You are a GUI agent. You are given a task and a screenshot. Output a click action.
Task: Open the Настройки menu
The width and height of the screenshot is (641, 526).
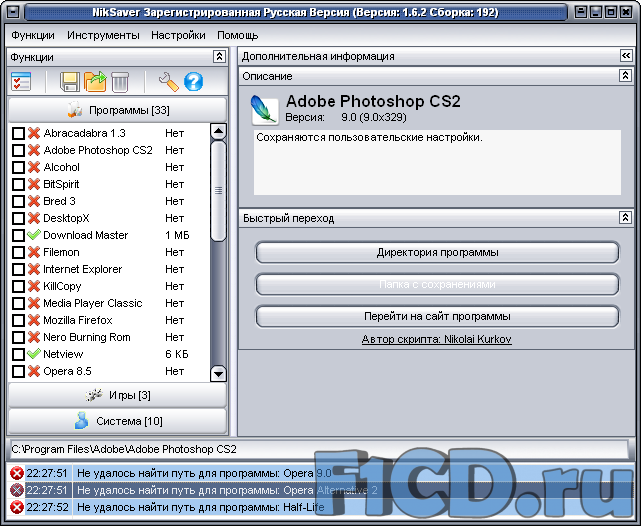[x=178, y=36]
